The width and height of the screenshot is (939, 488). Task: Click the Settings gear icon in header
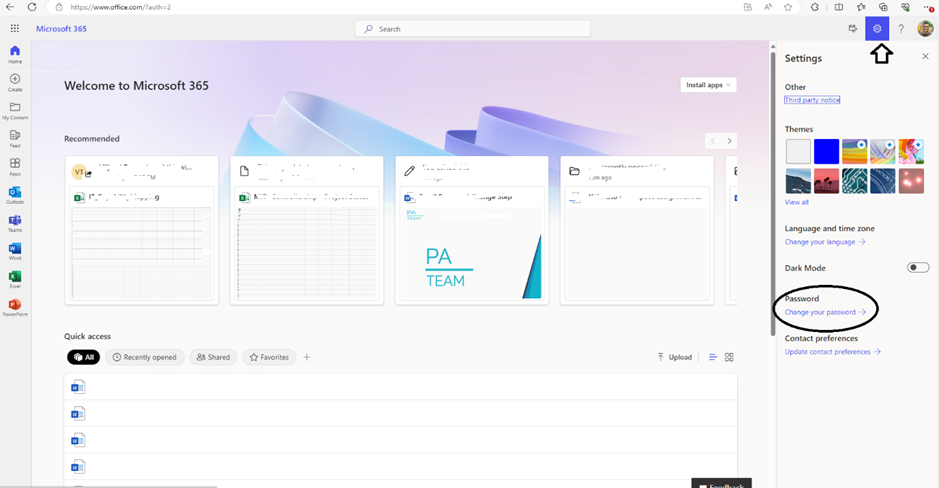pyautogui.click(x=877, y=29)
